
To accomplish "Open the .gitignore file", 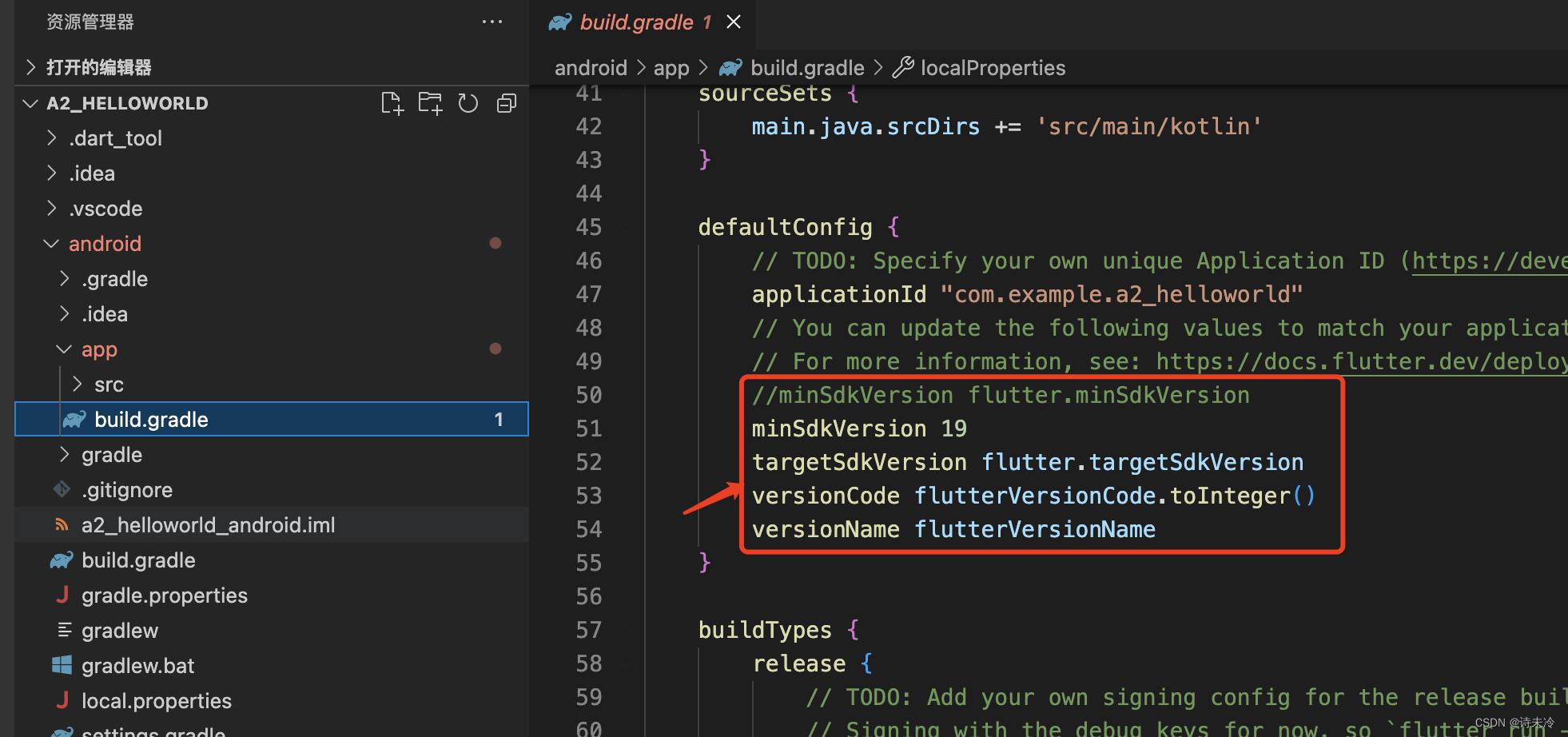I will click(272, 490).
